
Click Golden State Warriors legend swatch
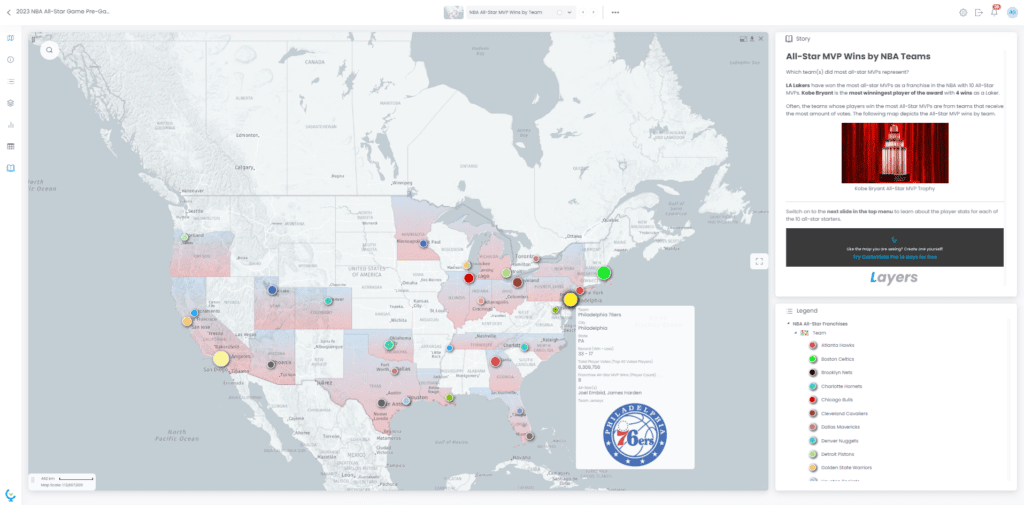coord(812,467)
